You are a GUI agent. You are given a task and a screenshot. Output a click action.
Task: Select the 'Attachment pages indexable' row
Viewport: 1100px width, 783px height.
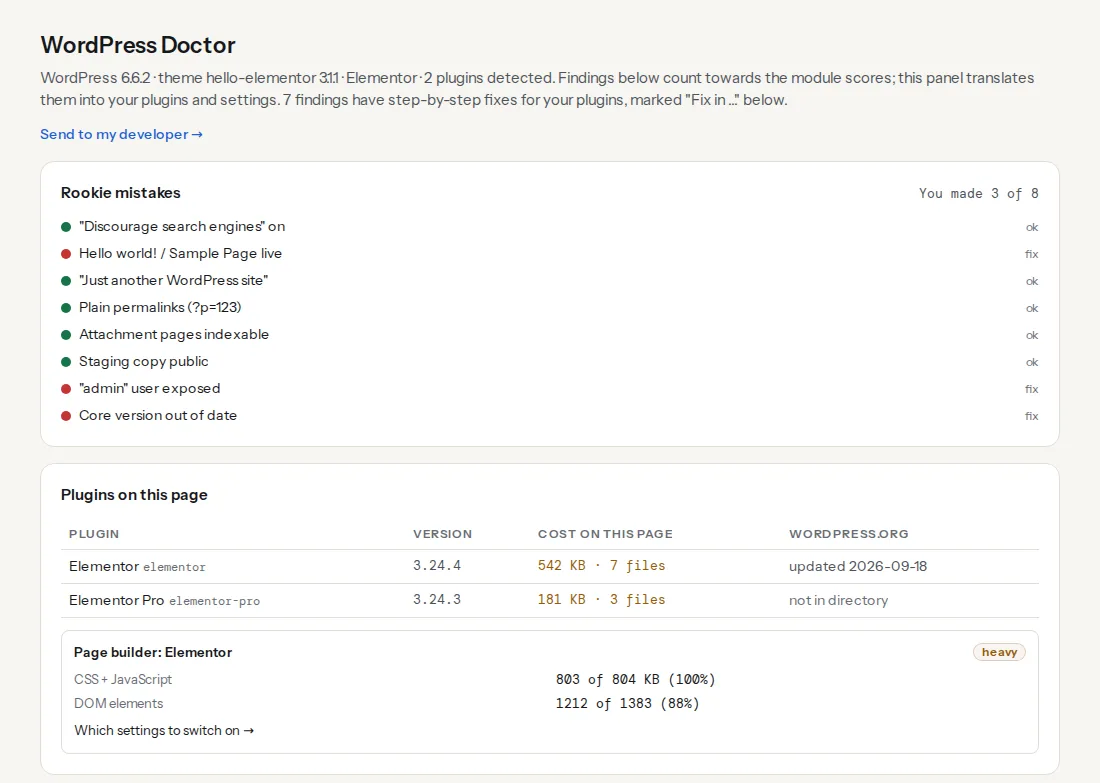point(549,335)
